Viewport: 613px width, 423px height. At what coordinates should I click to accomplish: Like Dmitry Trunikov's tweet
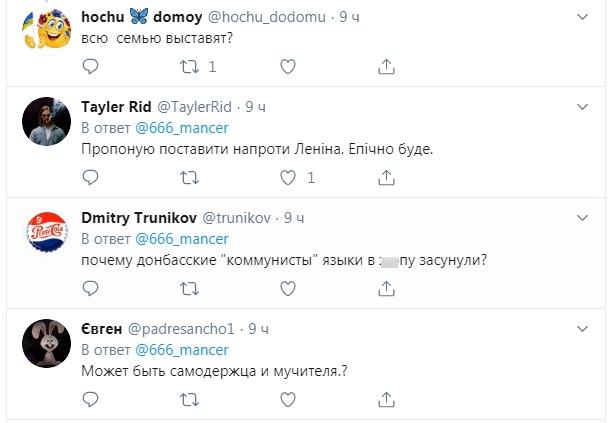(x=287, y=290)
